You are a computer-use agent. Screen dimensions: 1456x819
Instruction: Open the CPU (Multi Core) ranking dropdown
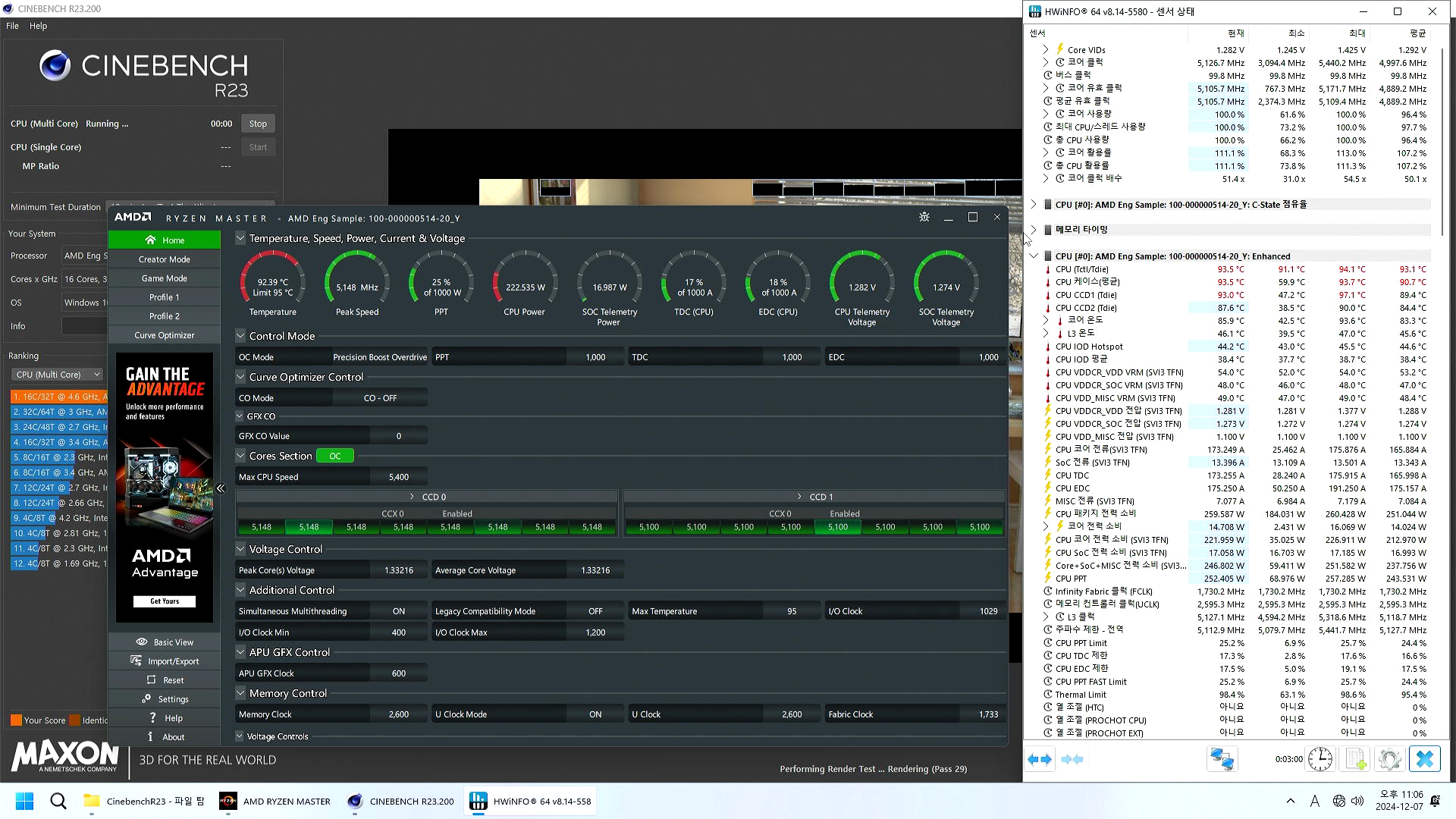pos(57,375)
